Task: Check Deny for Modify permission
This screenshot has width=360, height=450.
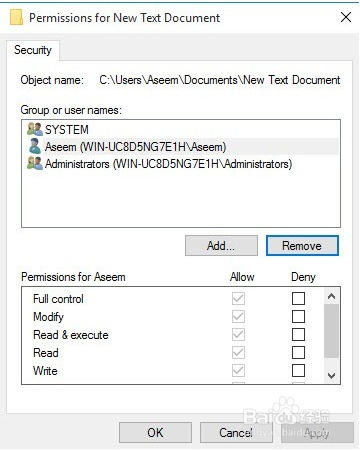Action: click(298, 317)
